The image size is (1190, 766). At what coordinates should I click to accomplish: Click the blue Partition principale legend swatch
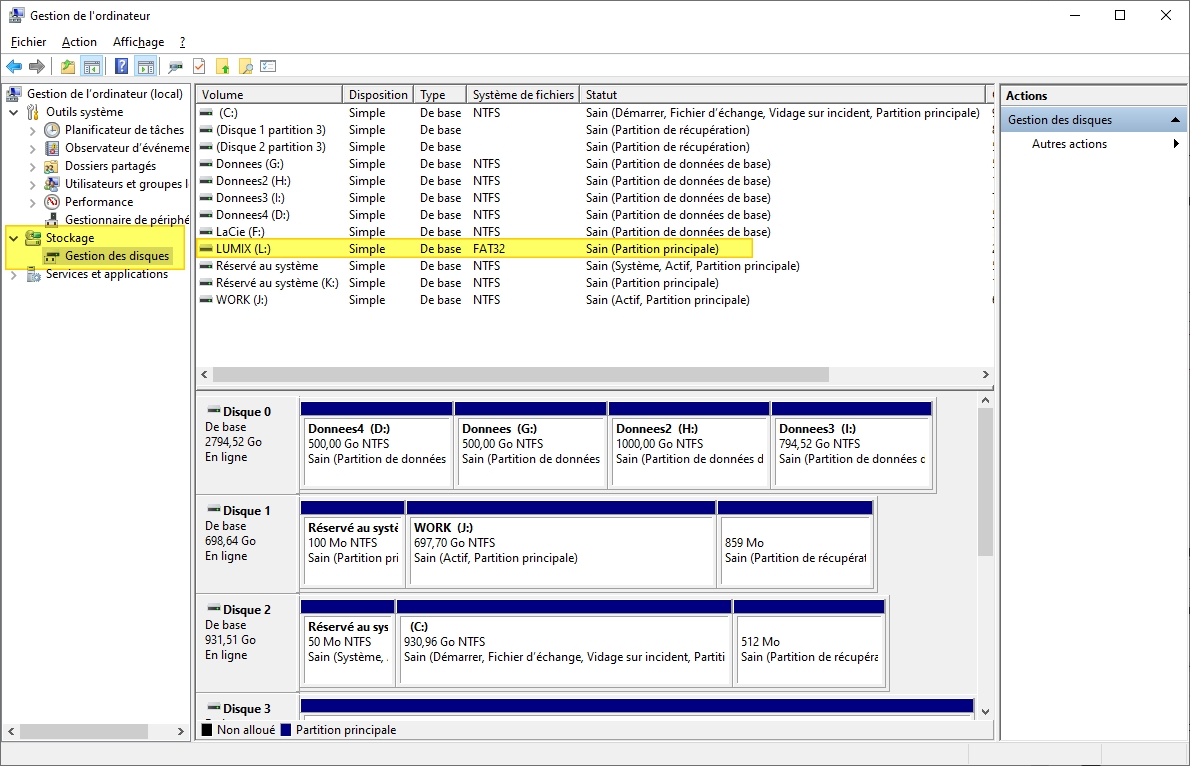286,731
